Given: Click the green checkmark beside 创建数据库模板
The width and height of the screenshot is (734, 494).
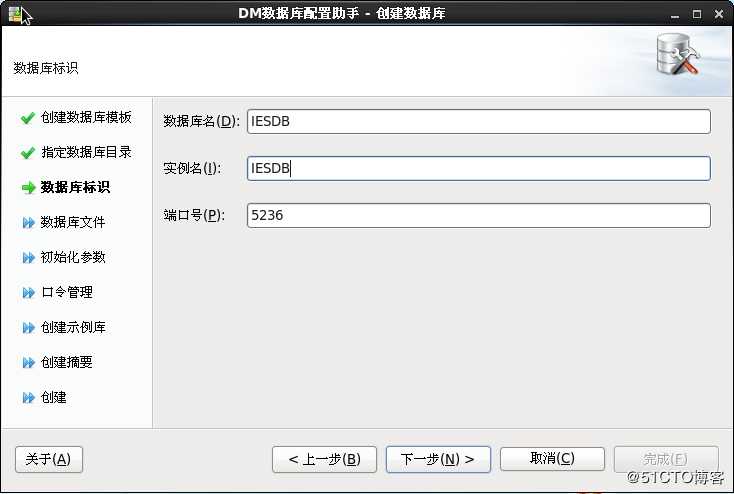Looking at the screenshot, I should 27,118.
